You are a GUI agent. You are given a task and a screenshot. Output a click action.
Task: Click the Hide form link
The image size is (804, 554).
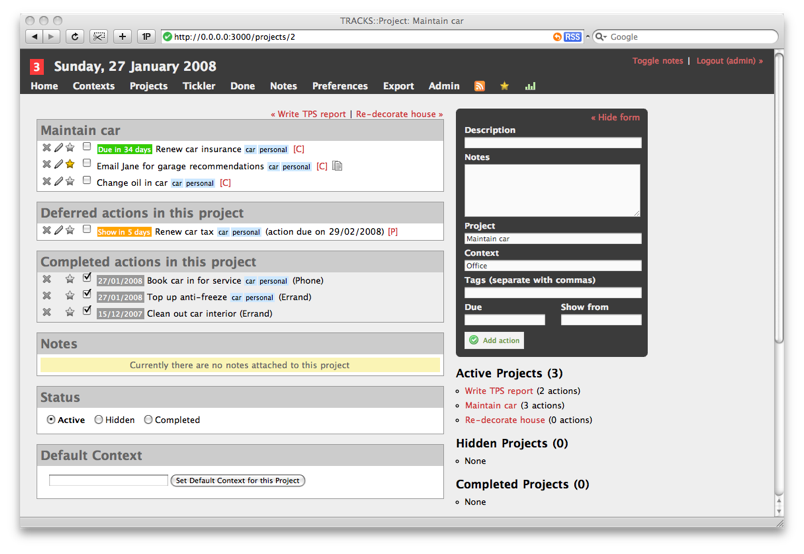click(x=615, y=117)
